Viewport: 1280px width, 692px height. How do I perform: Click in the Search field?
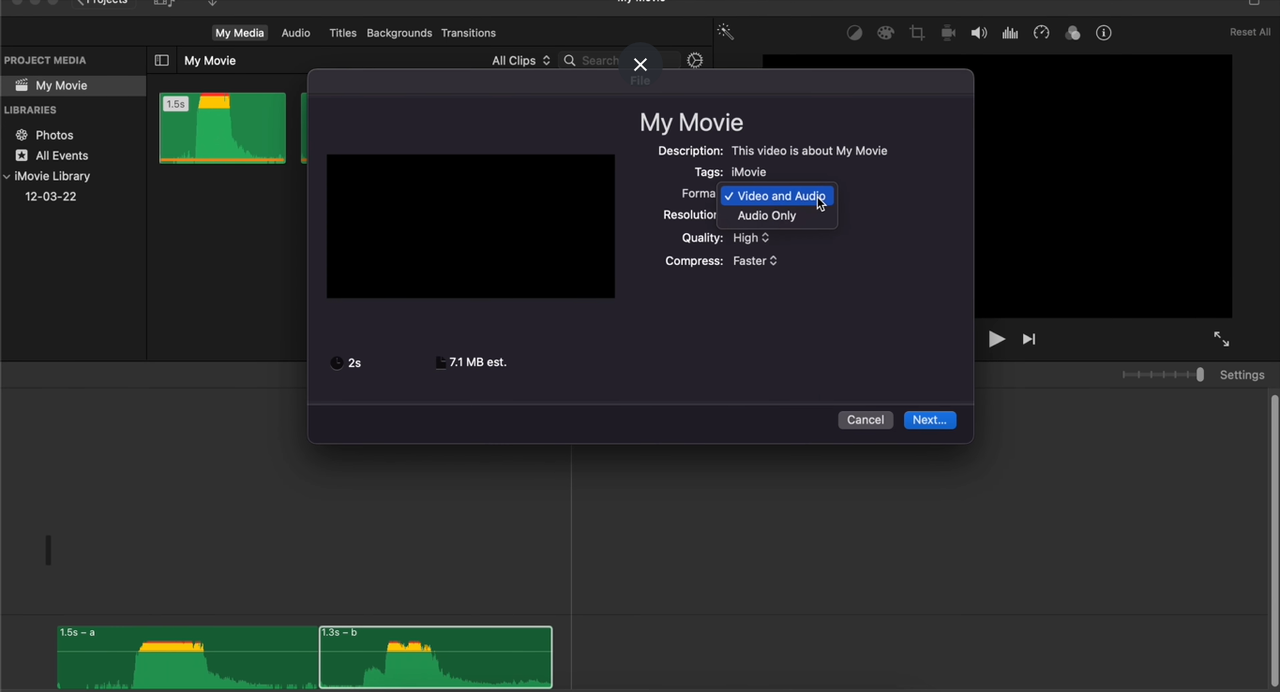point(620,60)
